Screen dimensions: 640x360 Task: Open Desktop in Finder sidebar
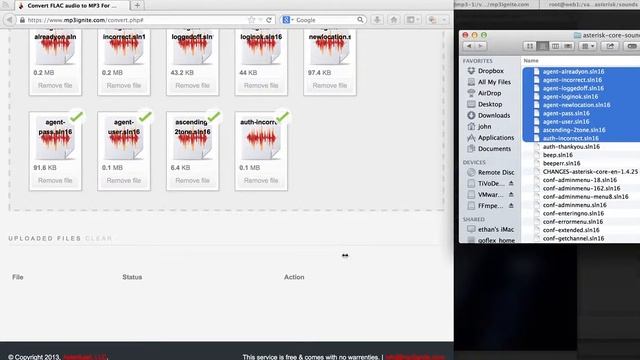coord(490,104)
